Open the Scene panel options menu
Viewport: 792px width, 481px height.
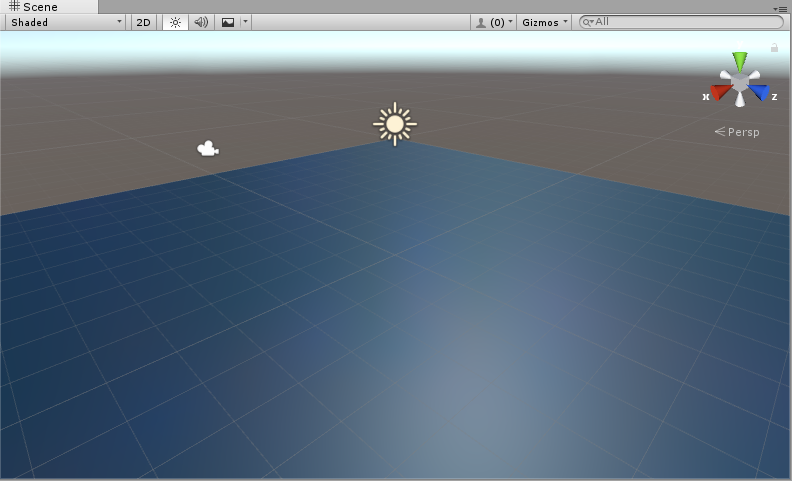(780, 9)
